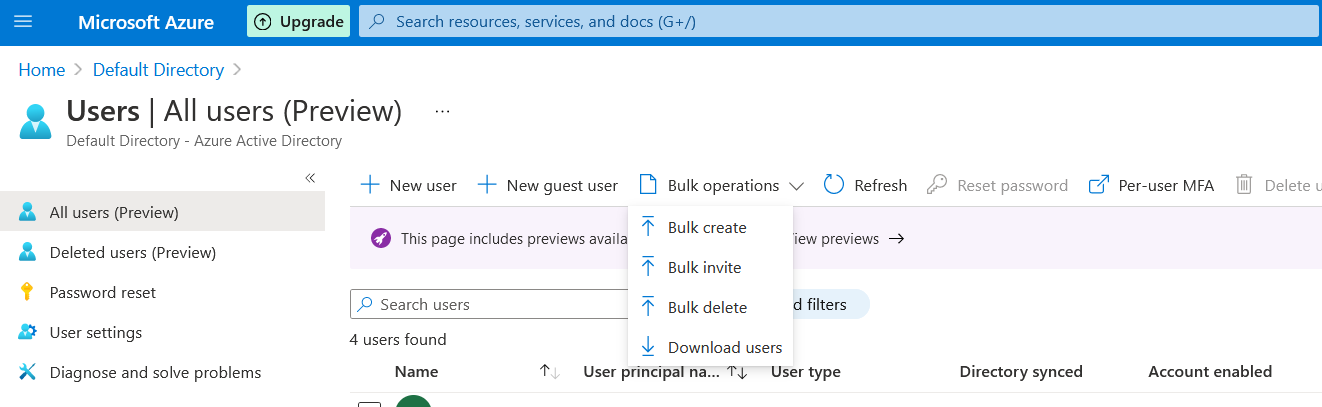Click the Directory synced column header
This screenshot has height=407, width=1322.
coord(1021,371)
